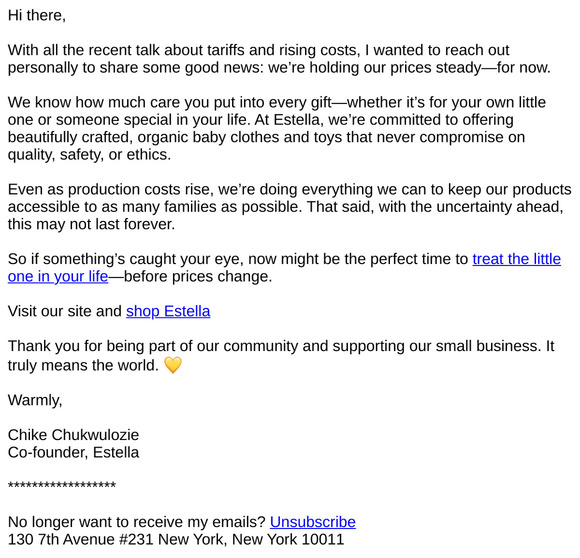Follow the 'shop Estella' link
The image size is (580, 558).
168,311
